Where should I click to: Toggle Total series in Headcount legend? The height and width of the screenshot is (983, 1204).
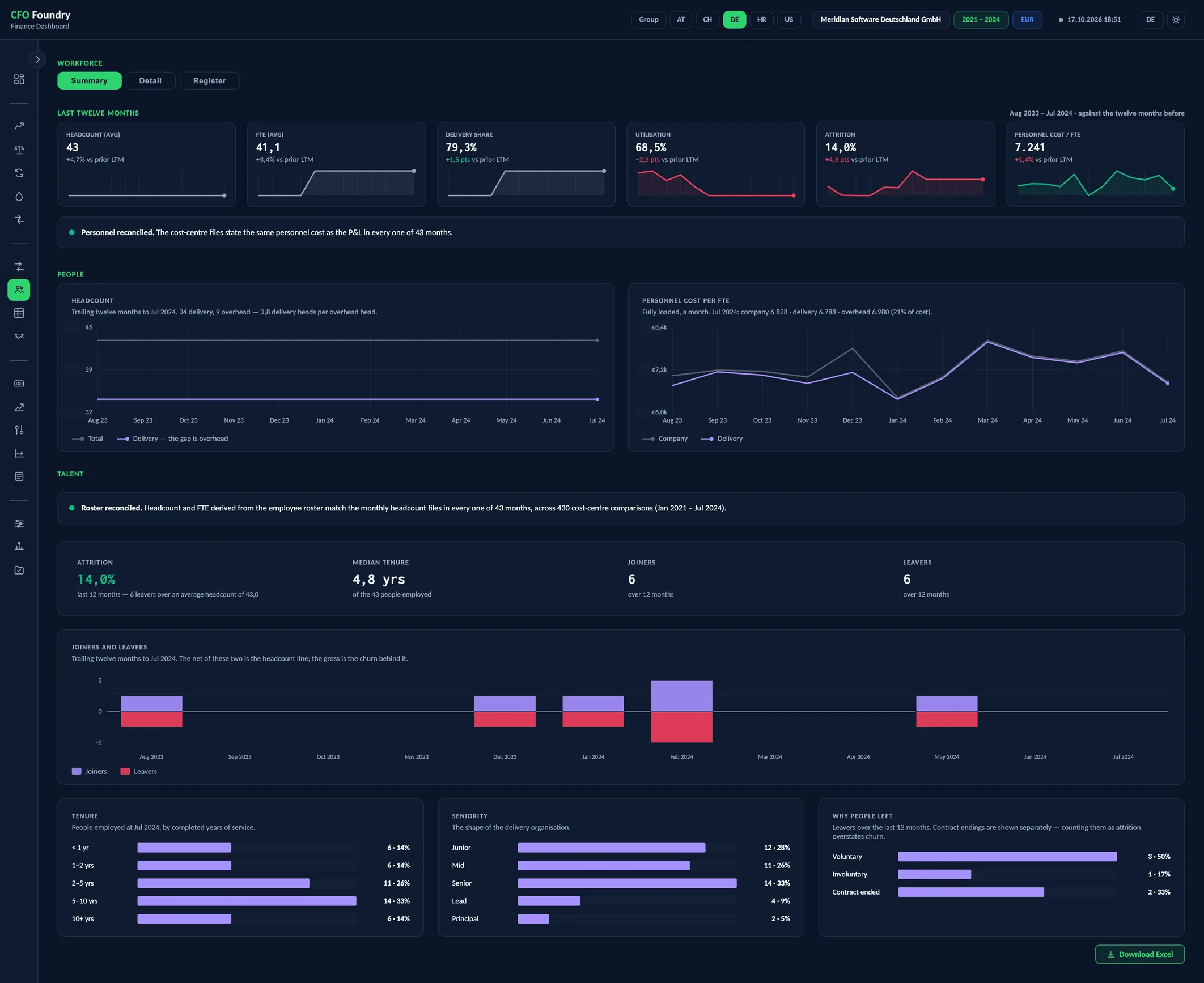[x=87, y=439]
